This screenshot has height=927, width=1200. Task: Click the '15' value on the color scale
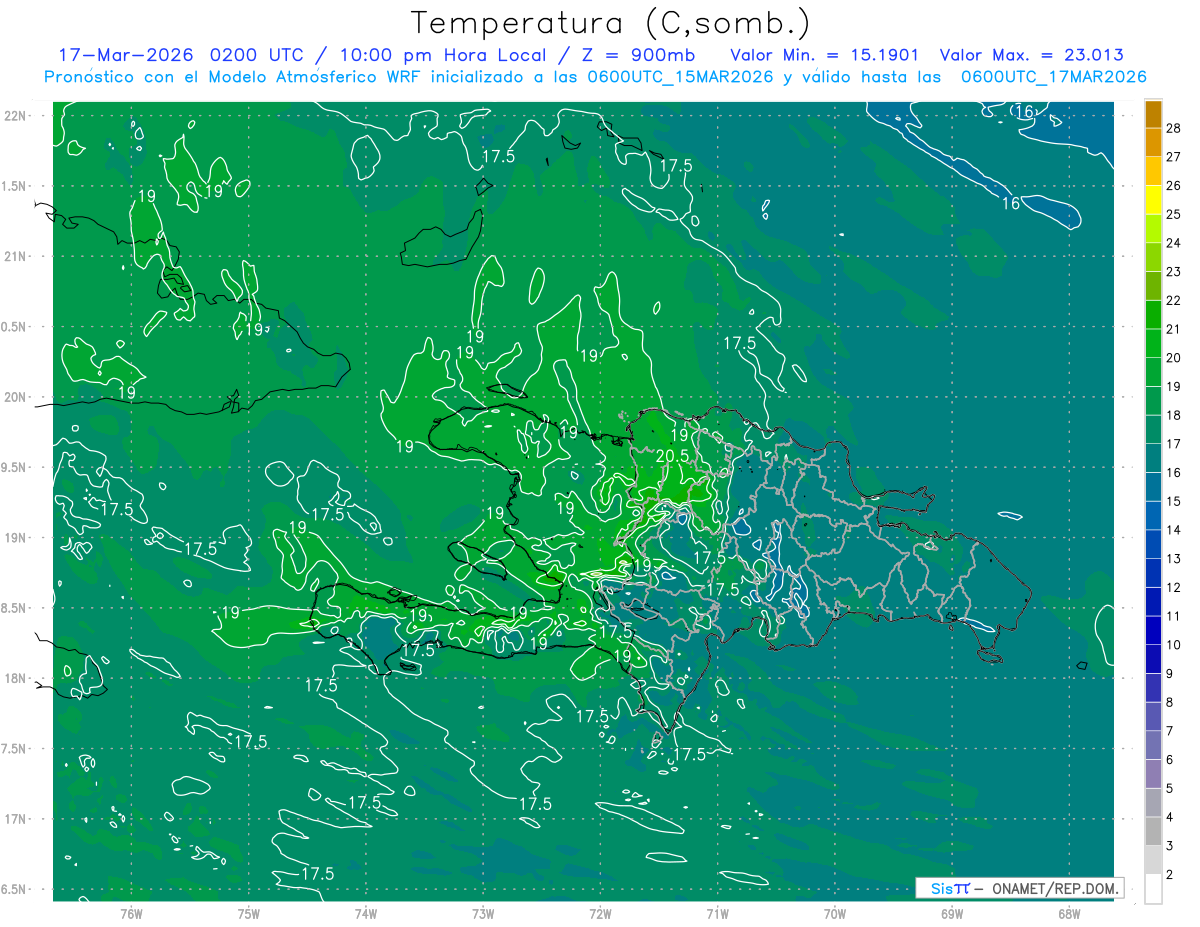pyautogui.click(x=1174, y=501)
